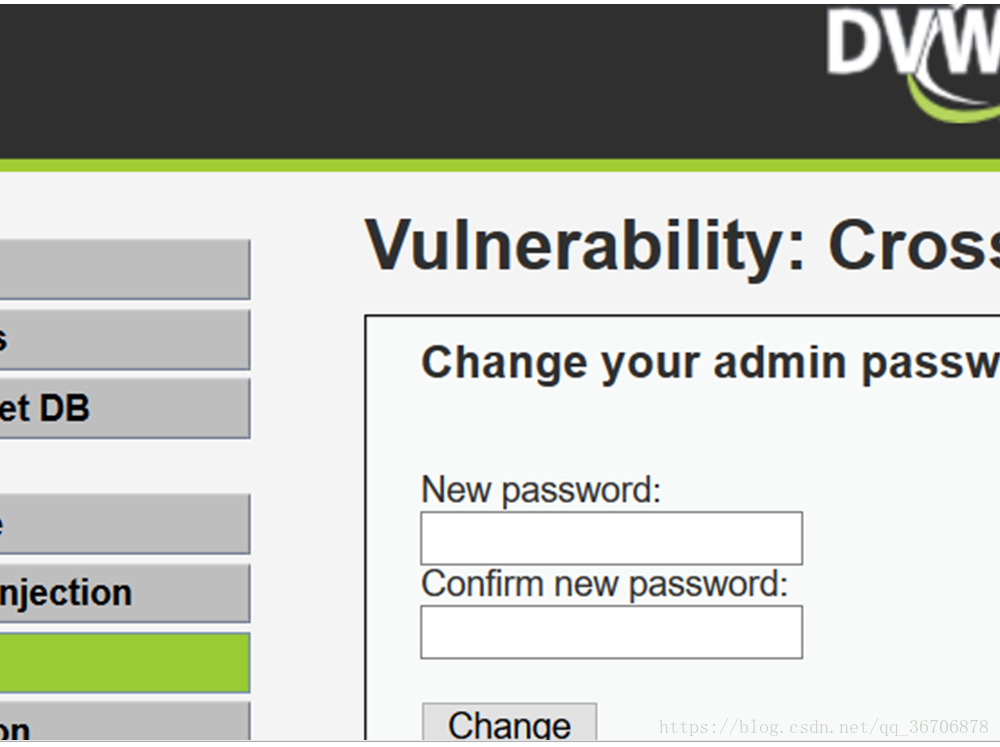Screen dimensions: 1000x747
Task: Click the blog.csdn.net watermark URL
Action: click(x=823, y=727)
